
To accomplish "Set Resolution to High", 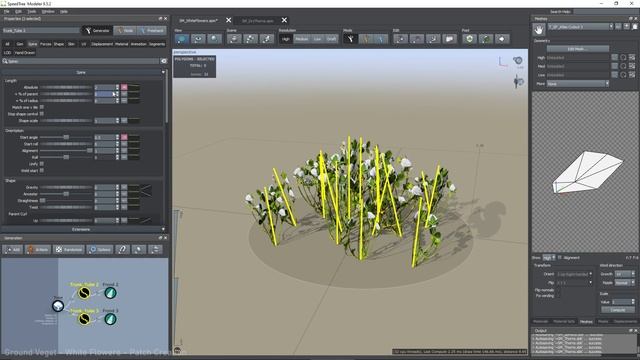I will click(286, 39).
